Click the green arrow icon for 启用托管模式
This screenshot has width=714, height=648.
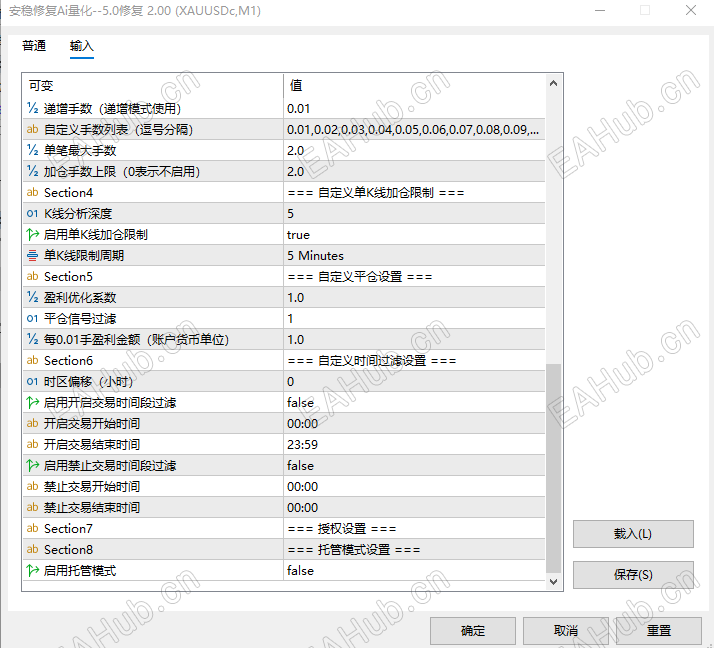[x=32, y=570]
